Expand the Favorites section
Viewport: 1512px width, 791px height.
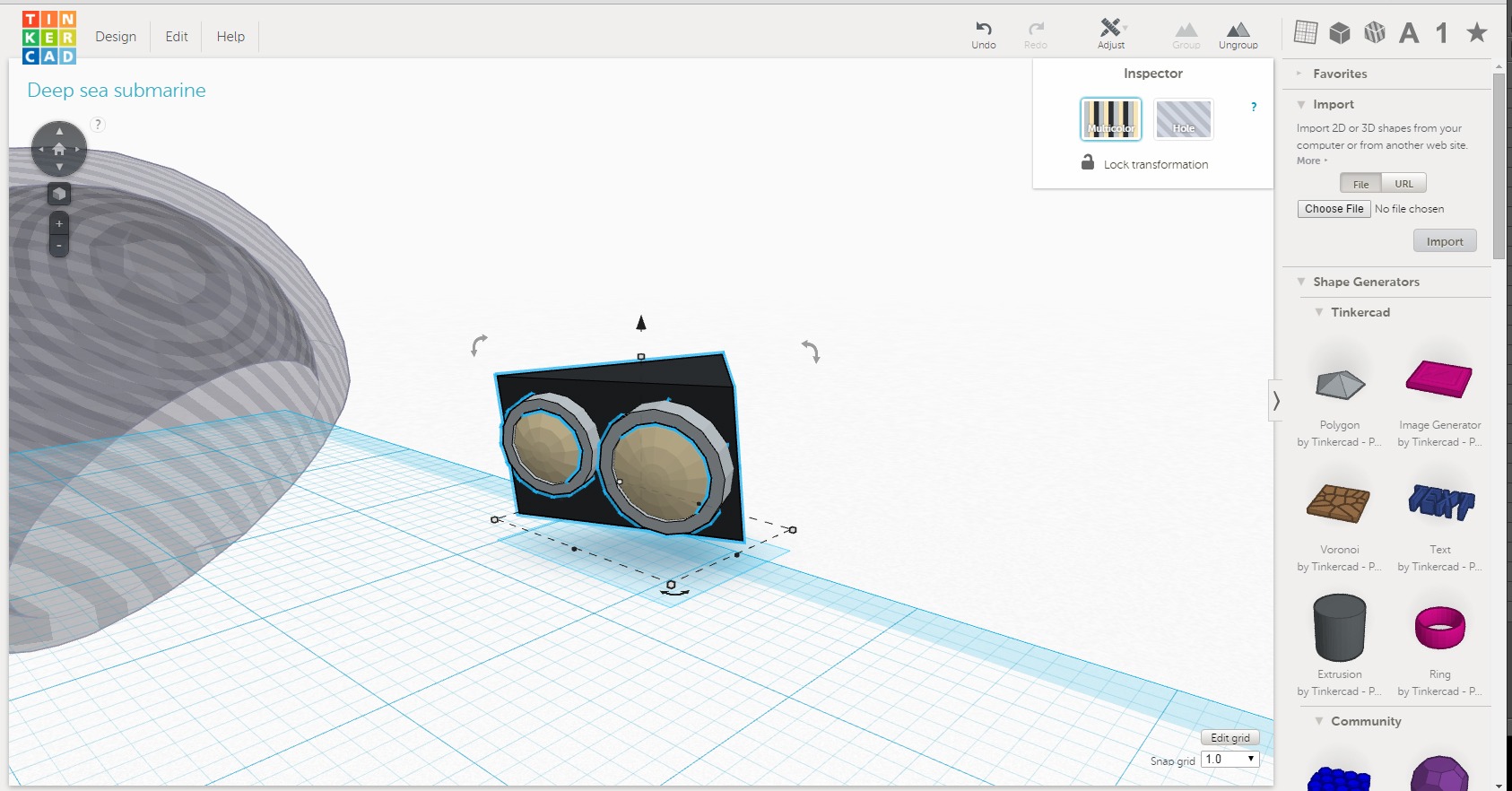coord(1340,74)
